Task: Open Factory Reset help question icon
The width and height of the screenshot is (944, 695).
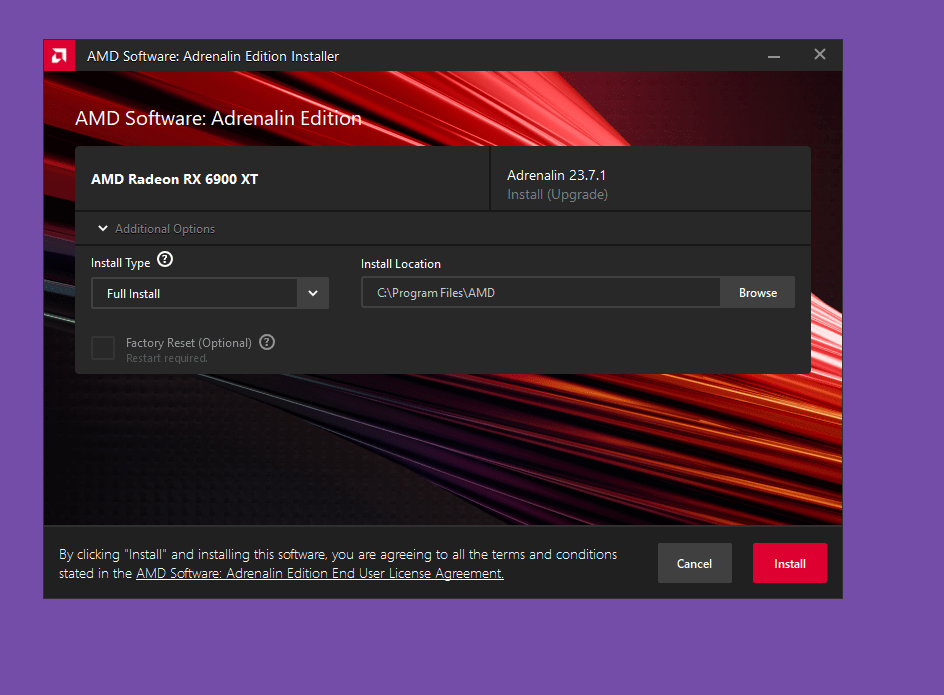Action: coord(267,342)
